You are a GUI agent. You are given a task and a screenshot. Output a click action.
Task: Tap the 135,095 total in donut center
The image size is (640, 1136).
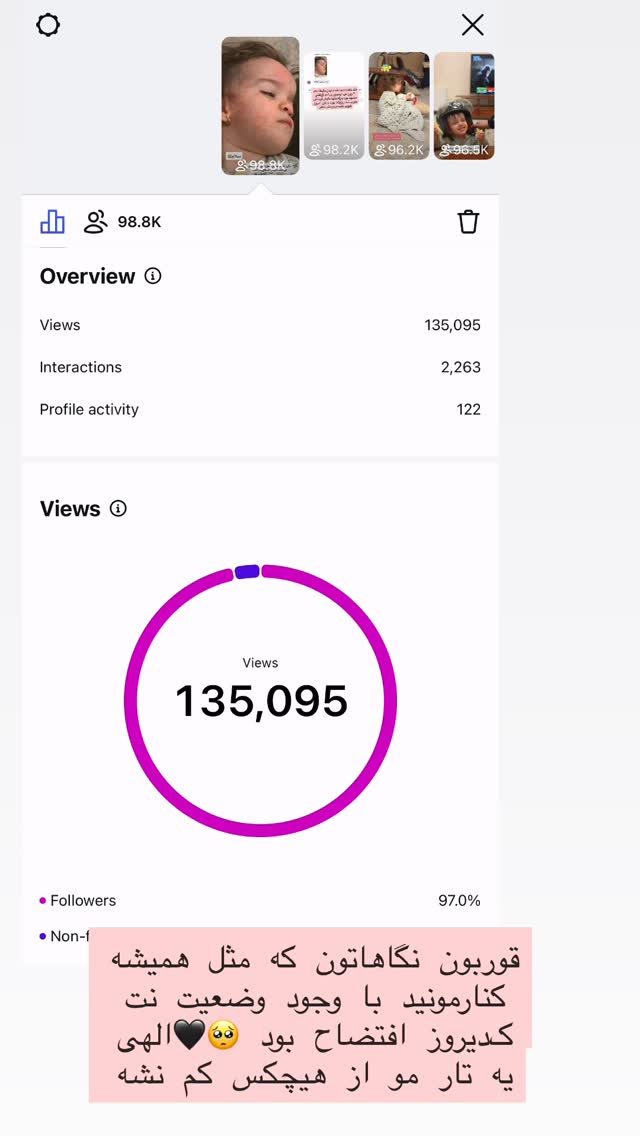point(261,701)
